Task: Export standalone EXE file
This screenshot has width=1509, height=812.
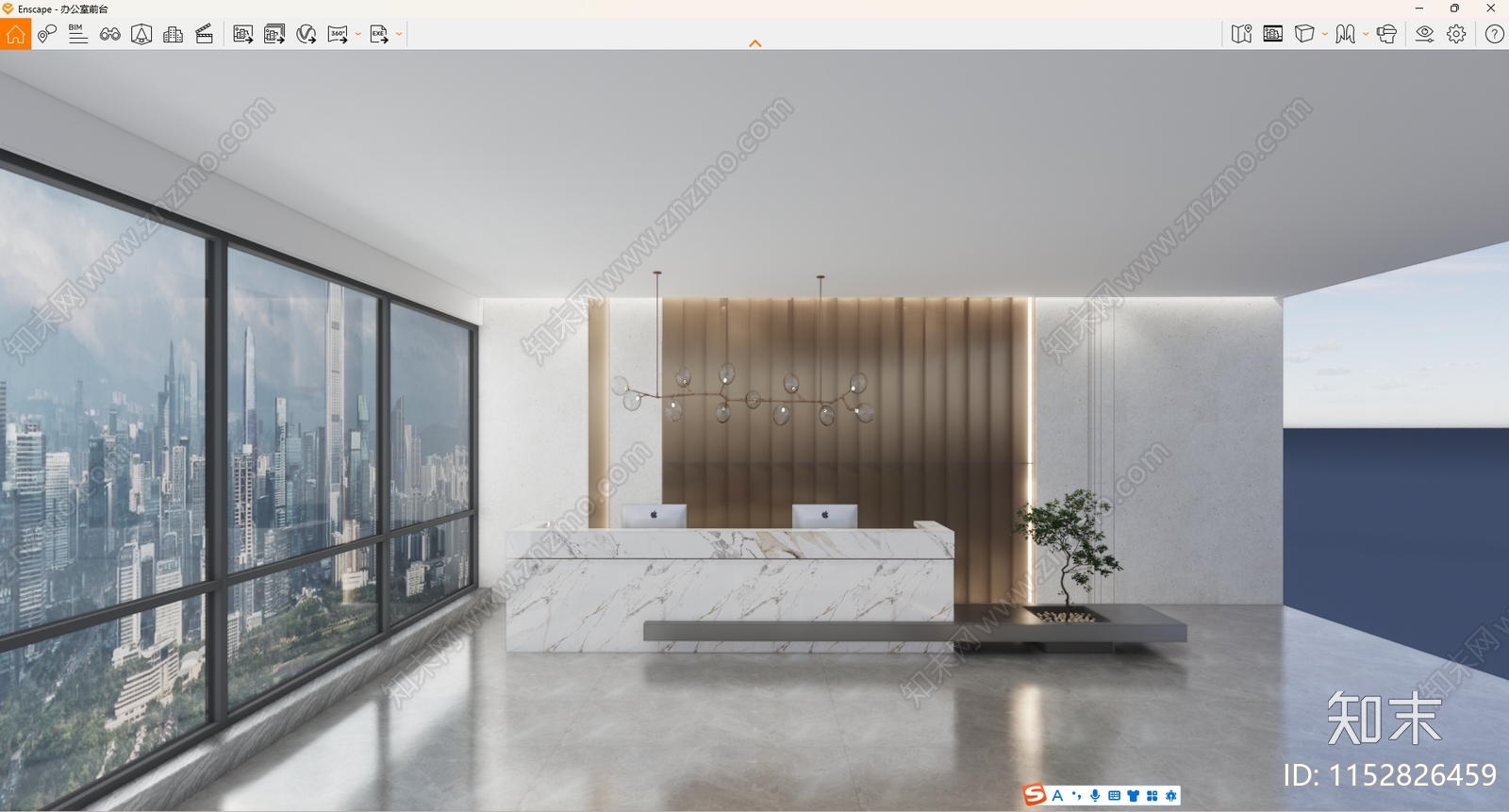Action: [379, 34]
